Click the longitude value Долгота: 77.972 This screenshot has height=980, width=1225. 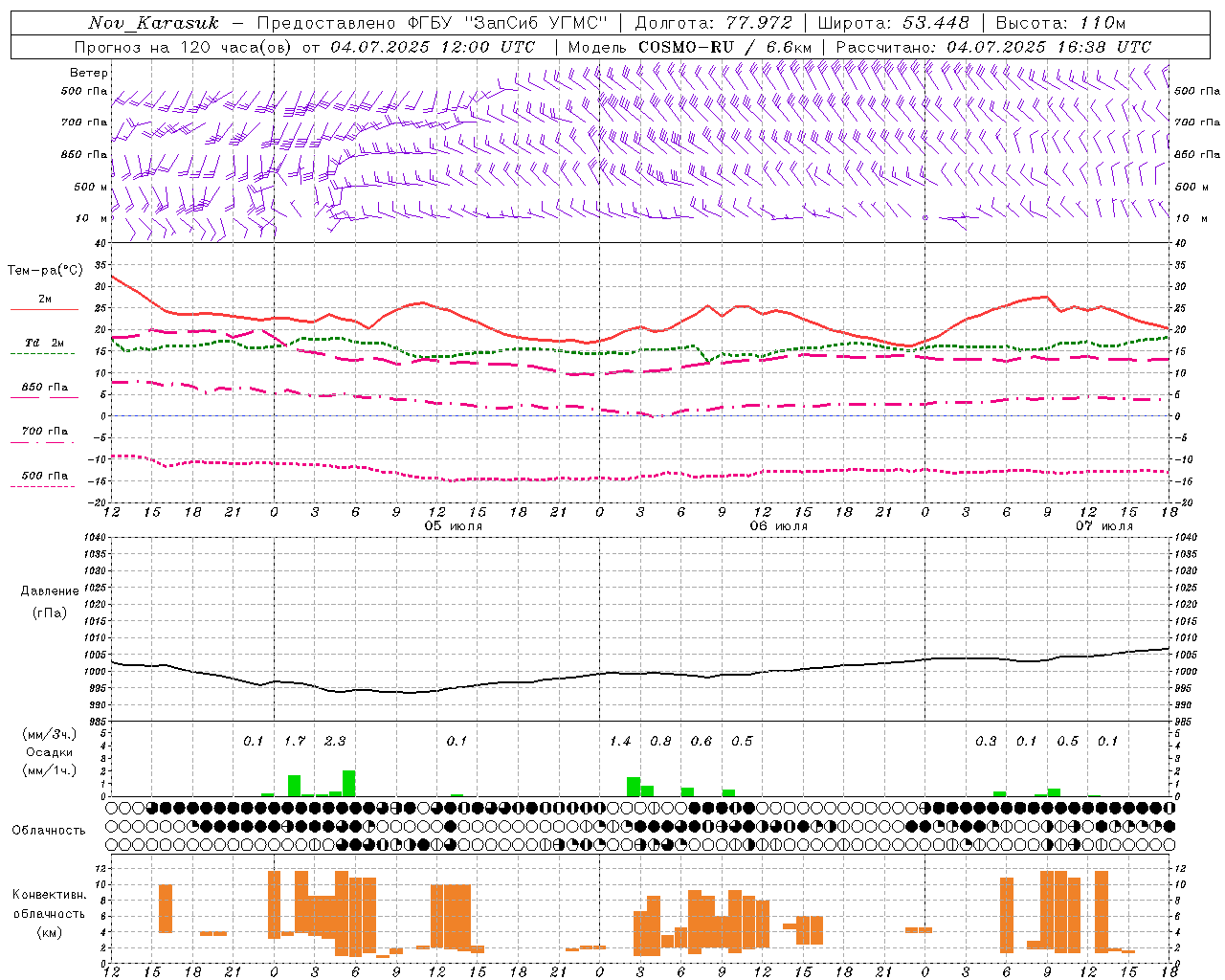714,23
